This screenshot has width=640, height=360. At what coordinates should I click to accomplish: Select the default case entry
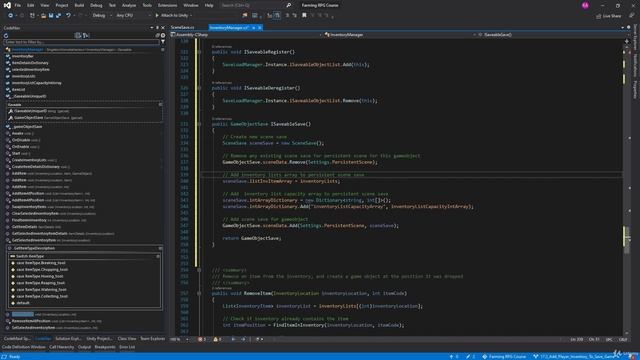23,303
